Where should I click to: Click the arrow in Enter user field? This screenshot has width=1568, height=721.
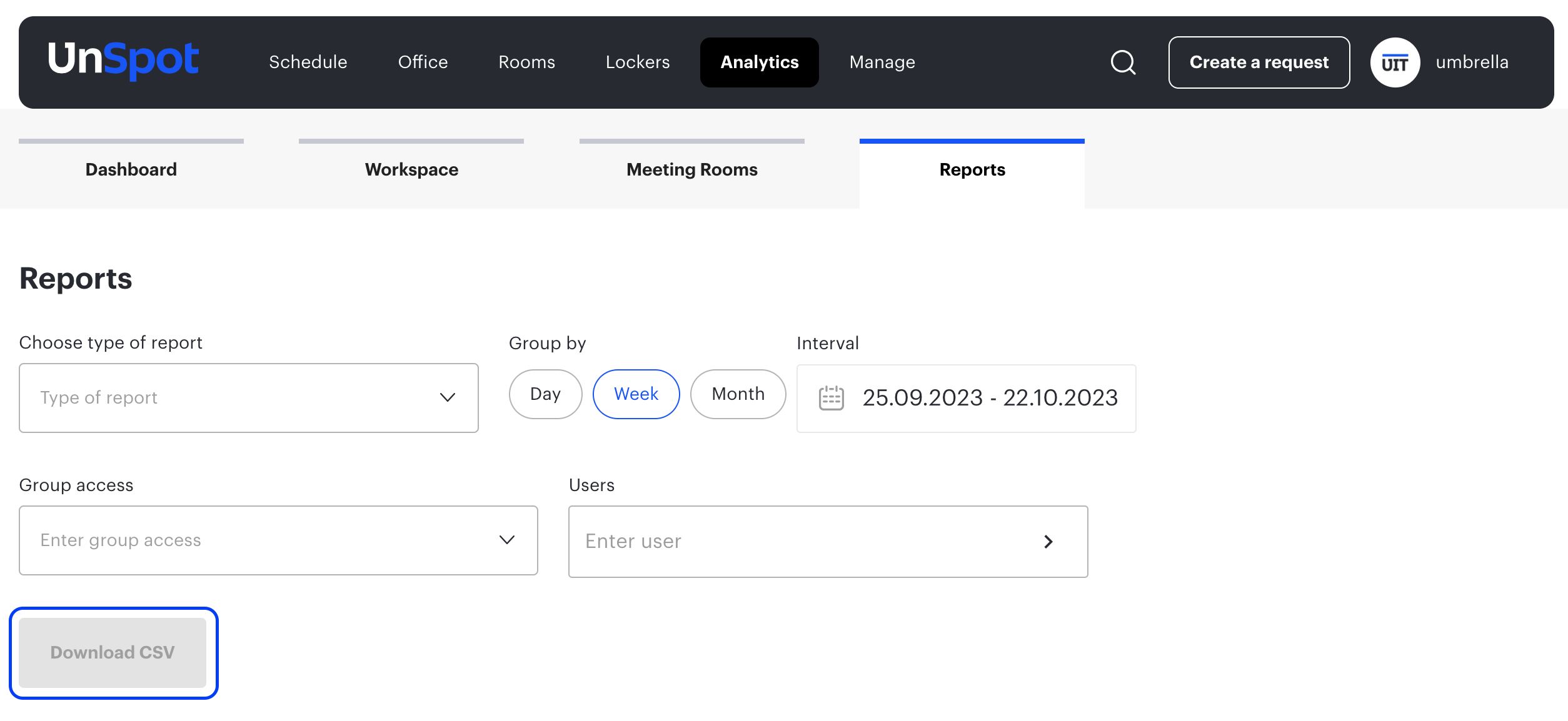coord(1048,542)
